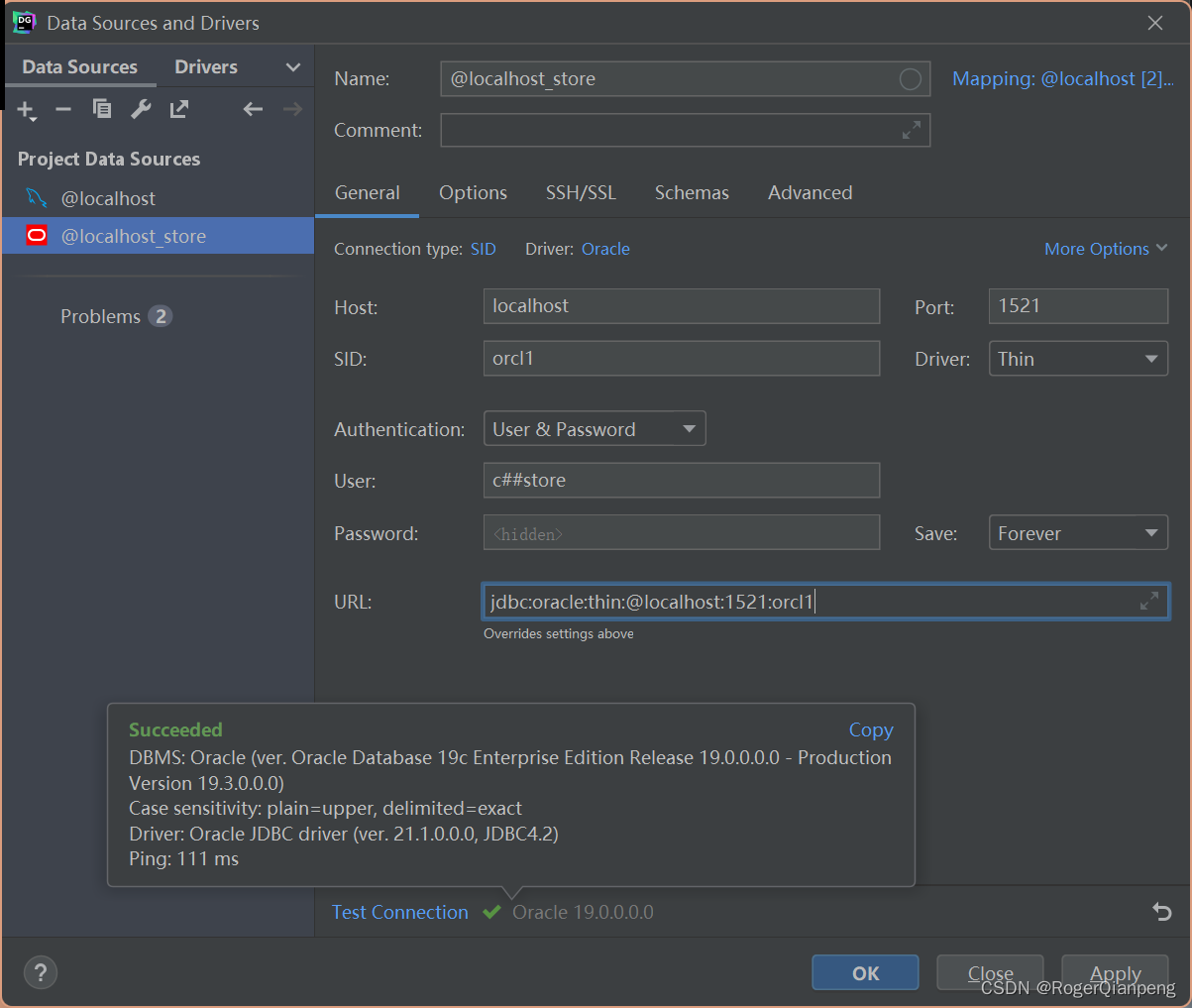
Task: Click the revert changes arrow icon
Action: point(1162,912)
